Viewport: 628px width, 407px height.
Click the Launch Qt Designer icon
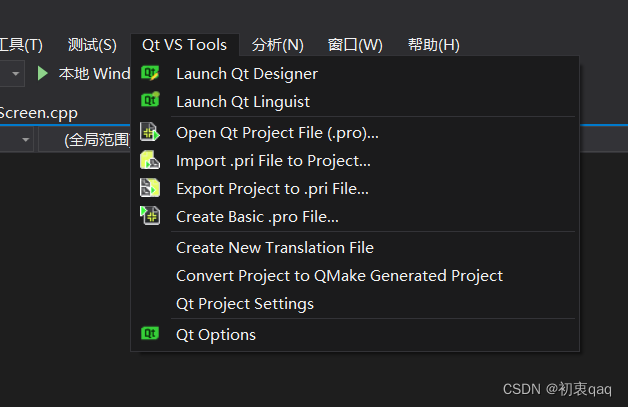[150, 73]
